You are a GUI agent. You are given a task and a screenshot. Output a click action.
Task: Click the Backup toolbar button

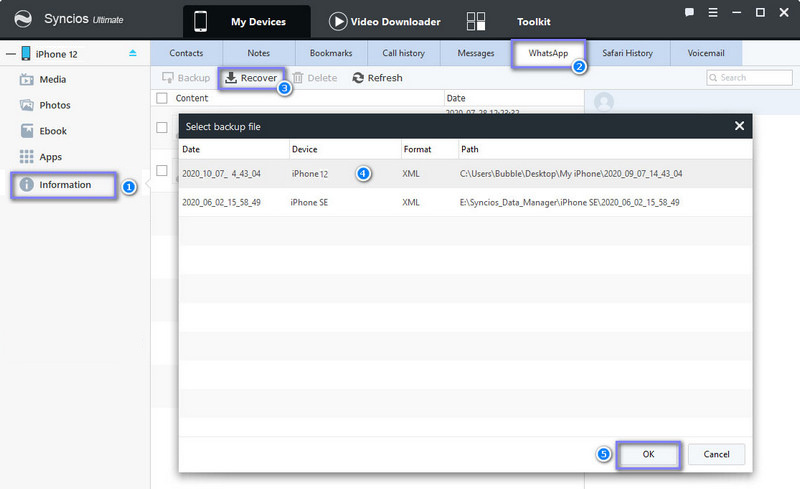click(186, 78)
